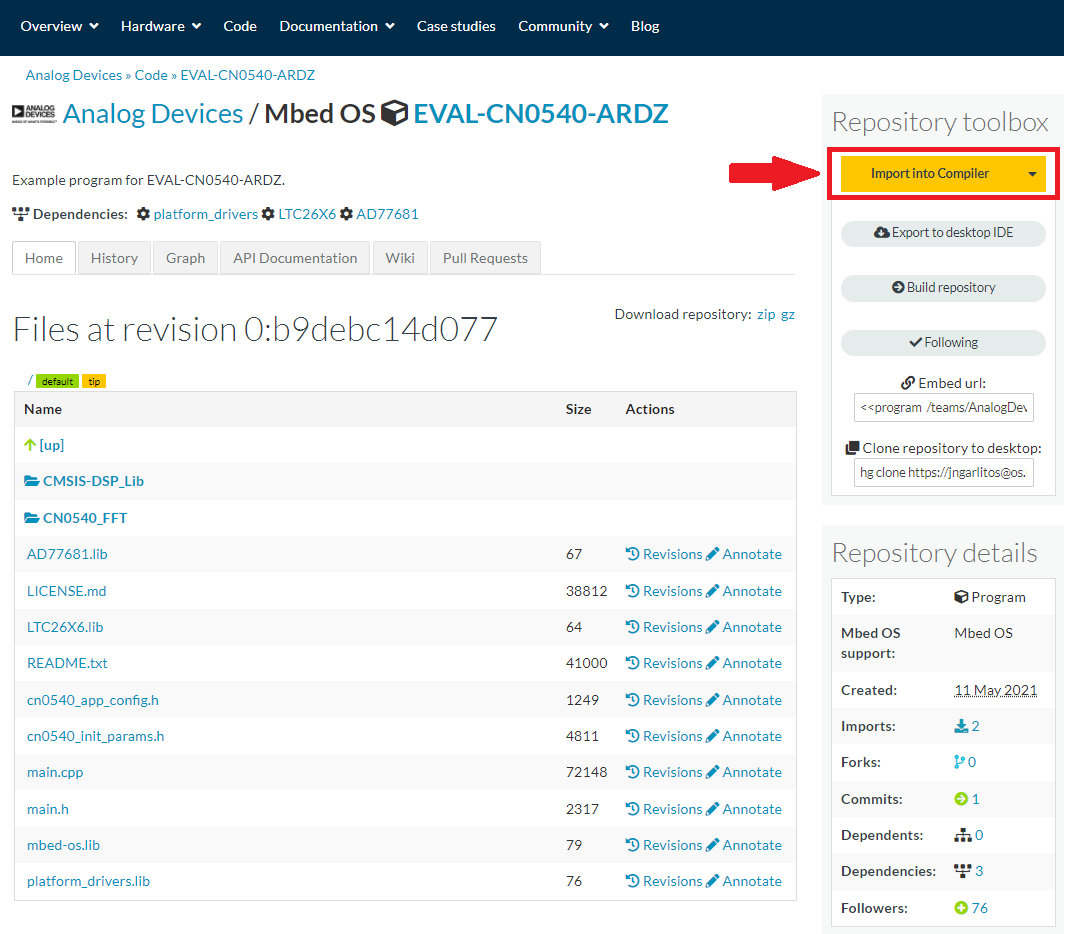Click the hg clone command field
Viewport: 1070px width, 934px height.
tap(943, 472)
